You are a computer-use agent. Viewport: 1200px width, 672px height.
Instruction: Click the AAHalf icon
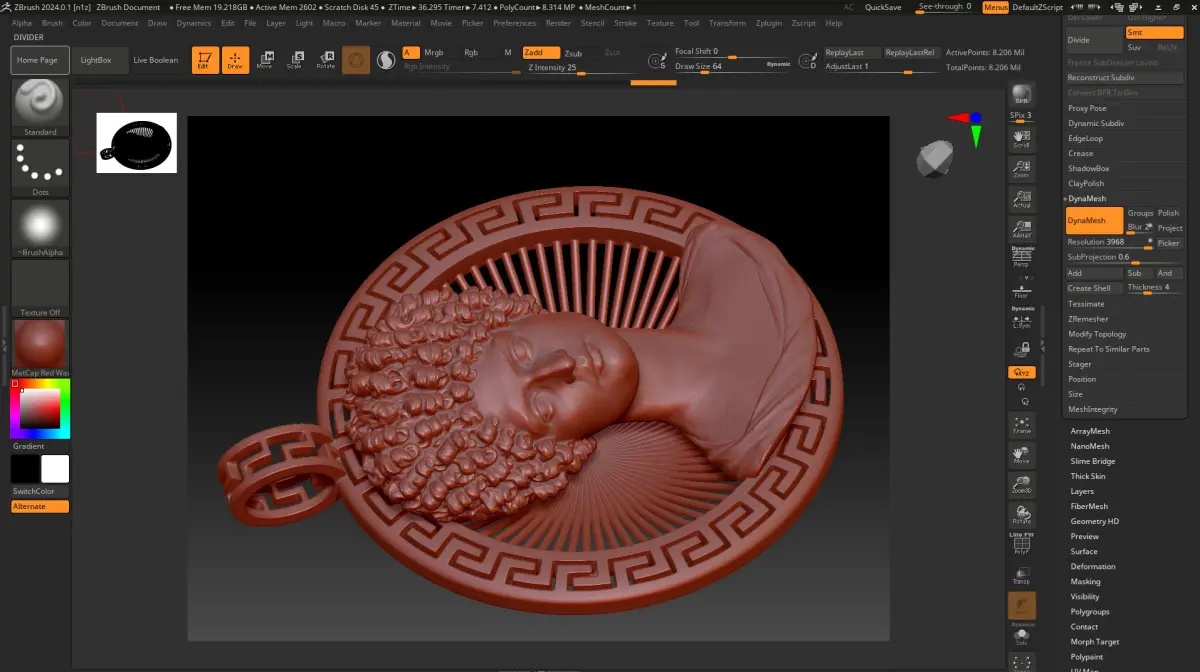[x=1022, y=228]
